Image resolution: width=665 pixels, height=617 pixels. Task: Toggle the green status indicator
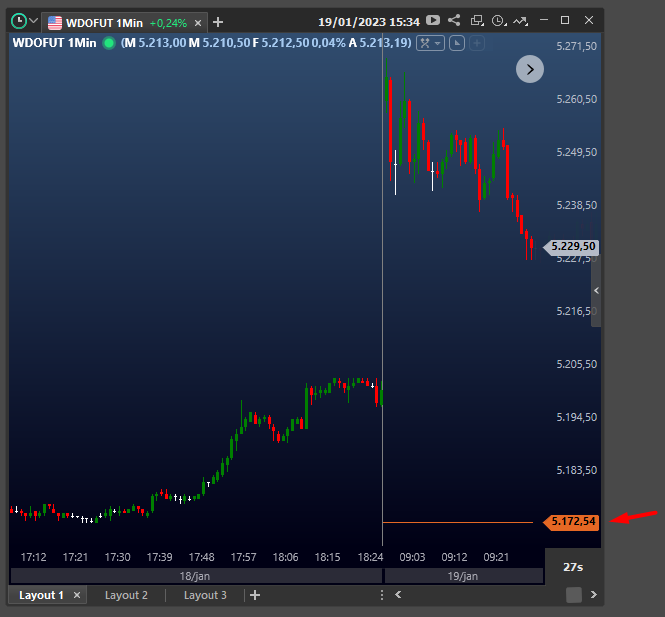point(109,43)
